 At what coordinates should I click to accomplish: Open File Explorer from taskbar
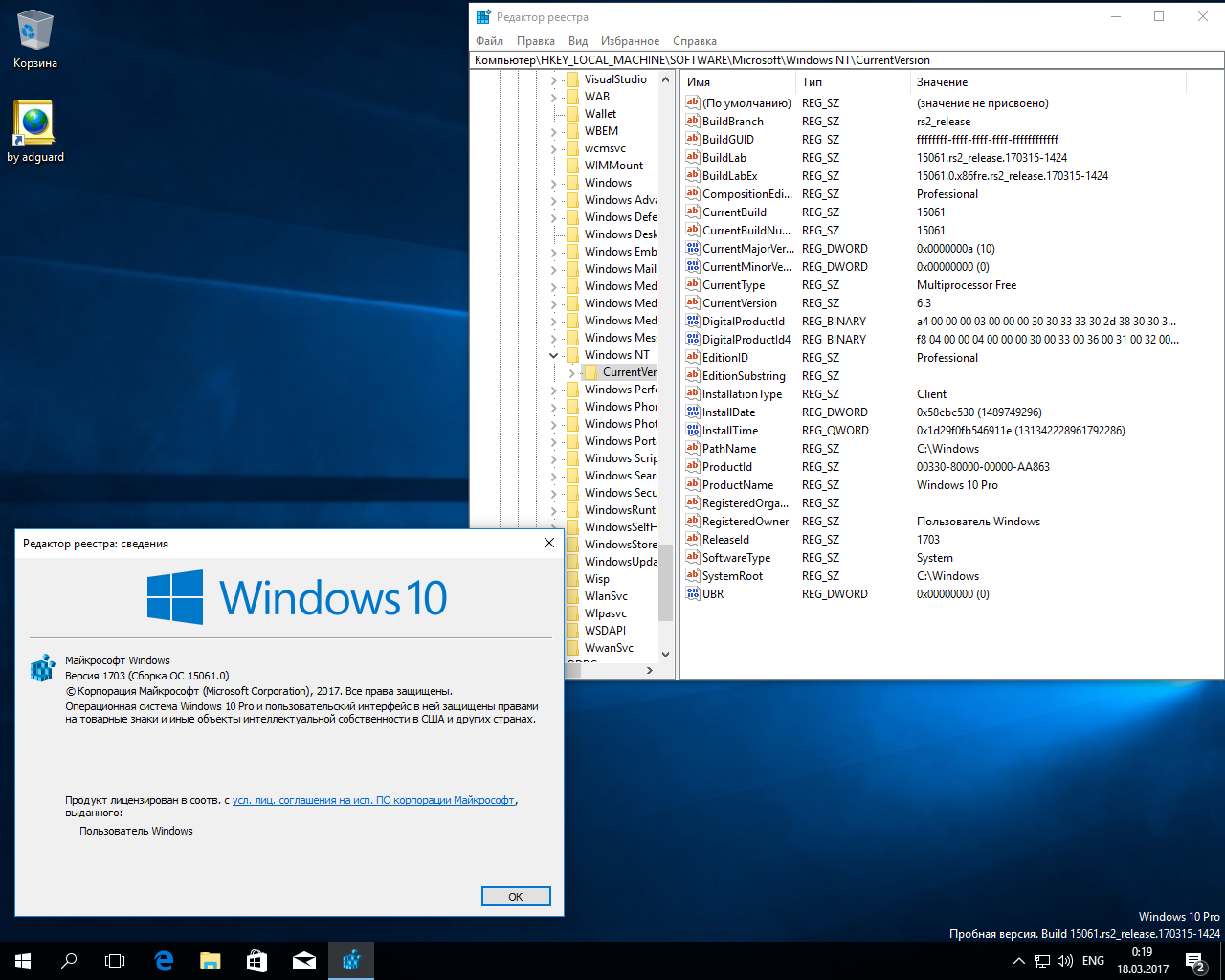pos(211,961)
